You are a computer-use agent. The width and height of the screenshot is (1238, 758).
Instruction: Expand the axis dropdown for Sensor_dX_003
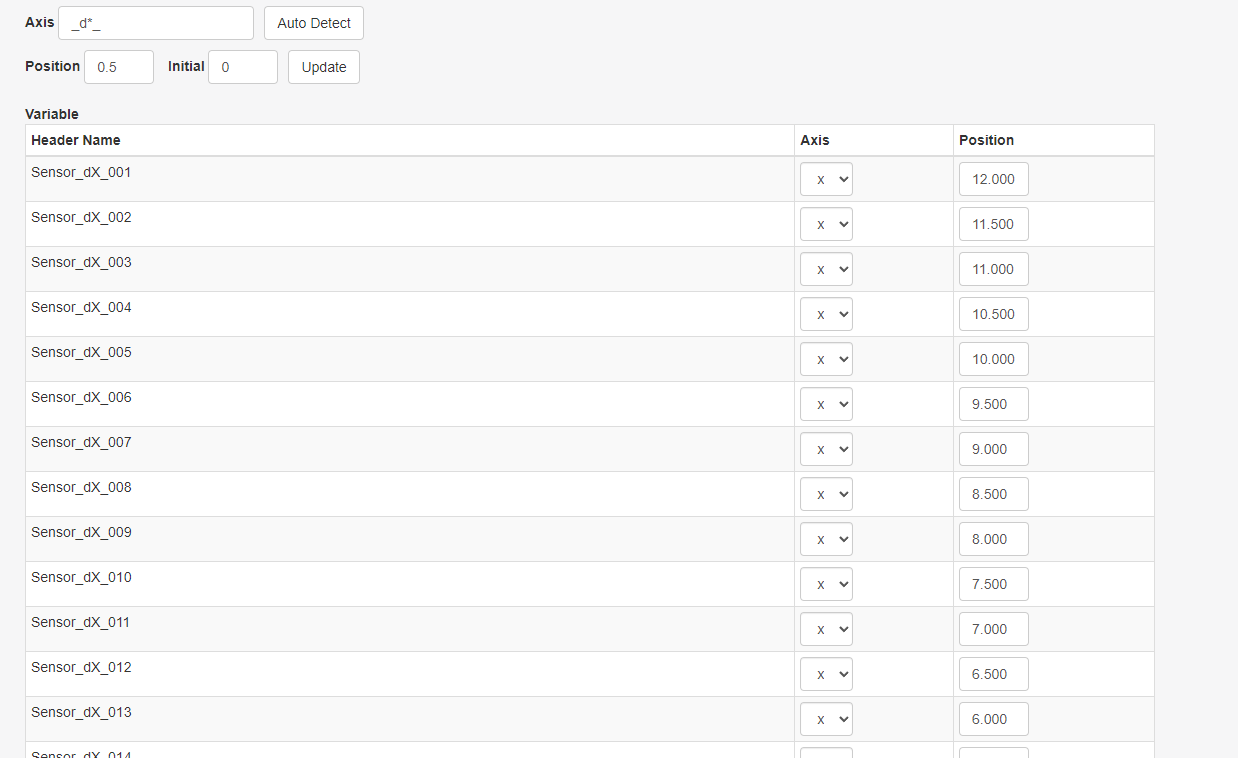826,270
